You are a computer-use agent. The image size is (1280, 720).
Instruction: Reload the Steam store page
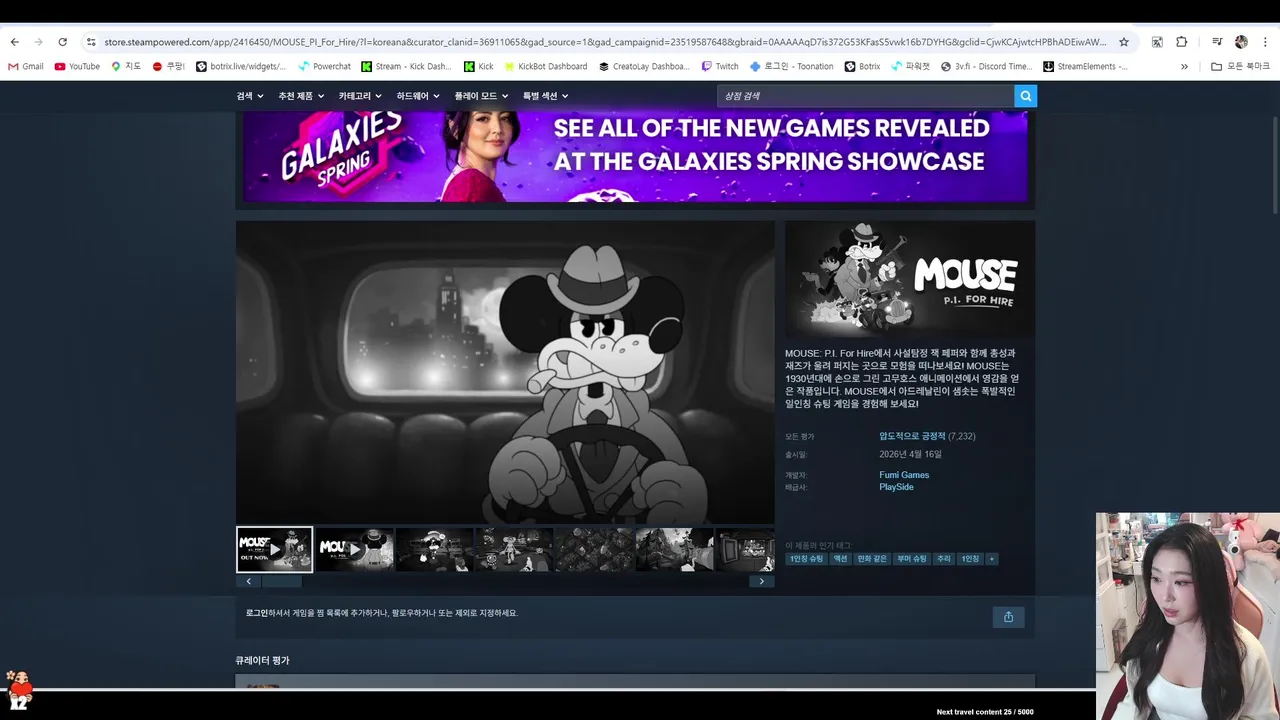tap(62, 42)
